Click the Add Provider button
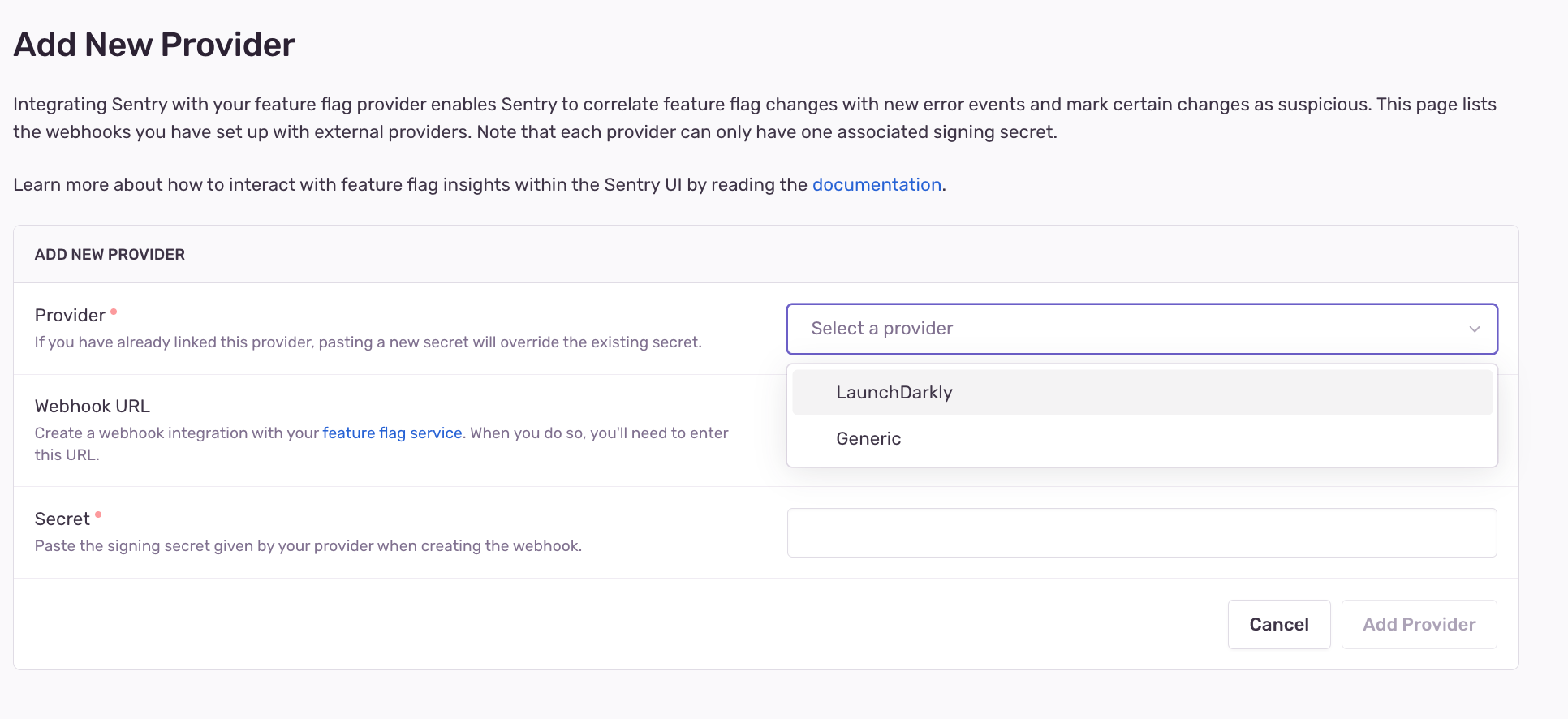 pyautogui.click(x=1419, y=625)
